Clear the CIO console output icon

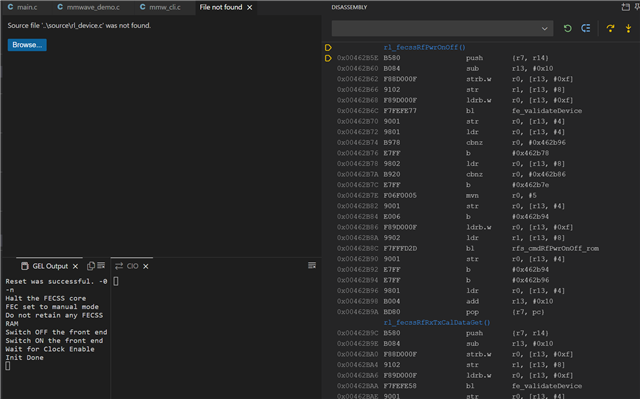point(312,266)
